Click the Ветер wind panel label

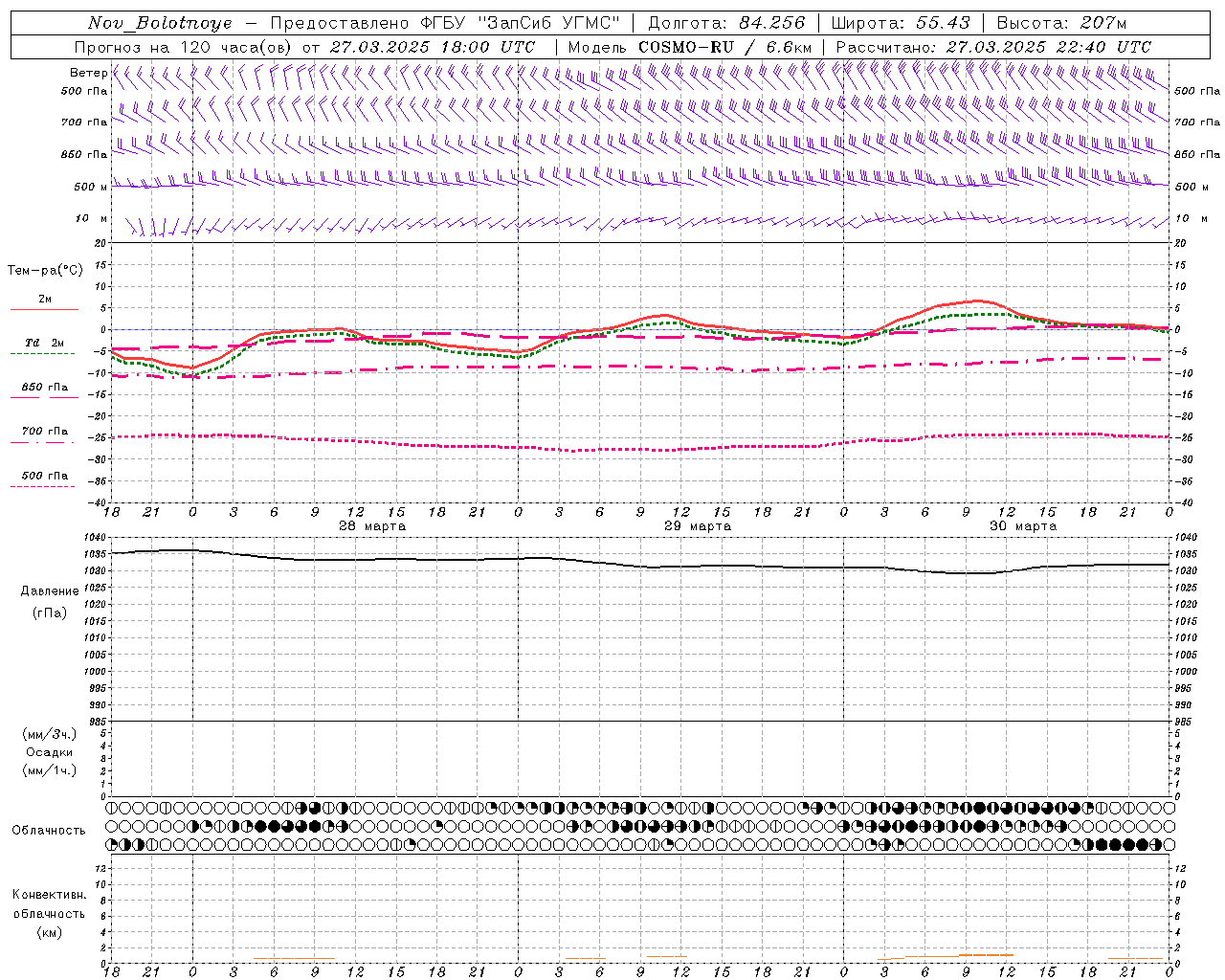89,73
